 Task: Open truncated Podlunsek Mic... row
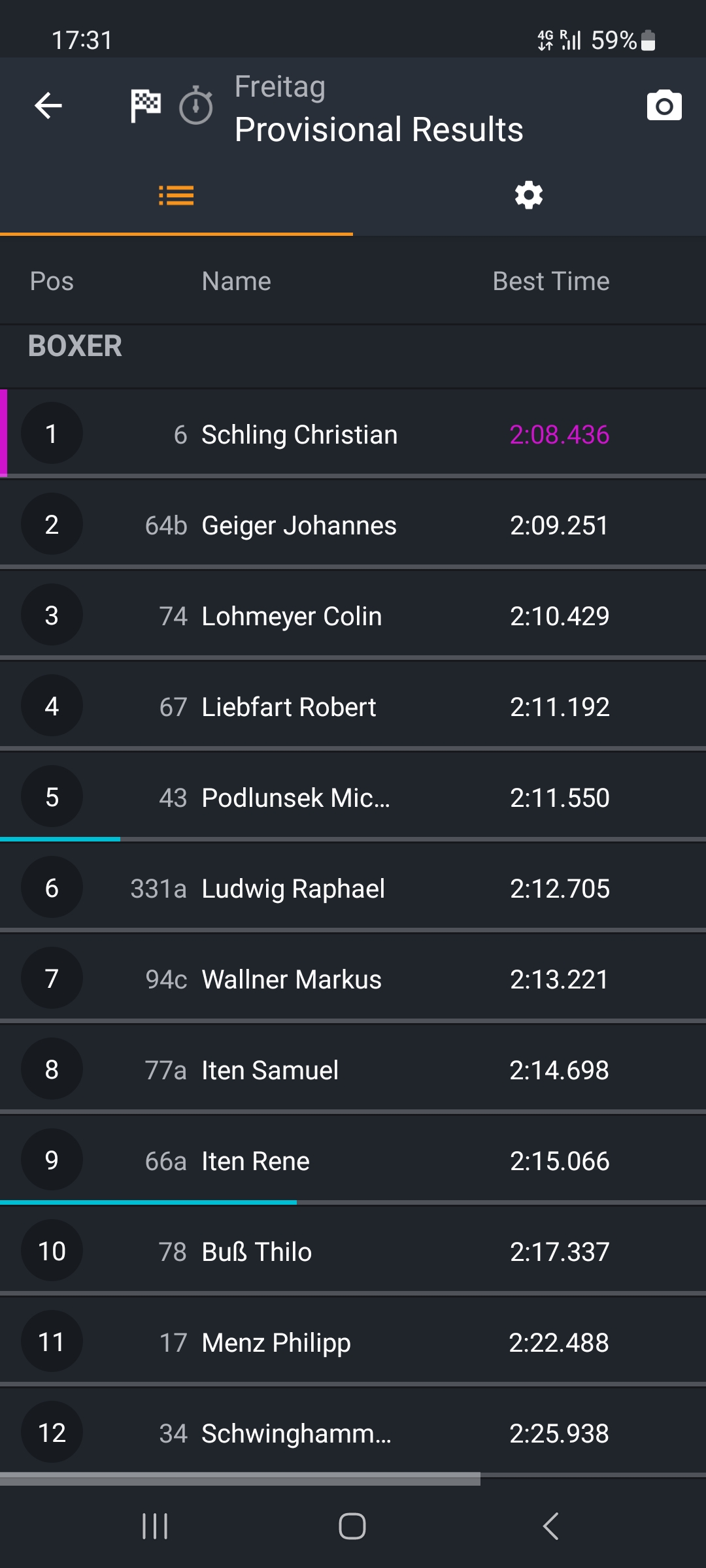point(295,798)
